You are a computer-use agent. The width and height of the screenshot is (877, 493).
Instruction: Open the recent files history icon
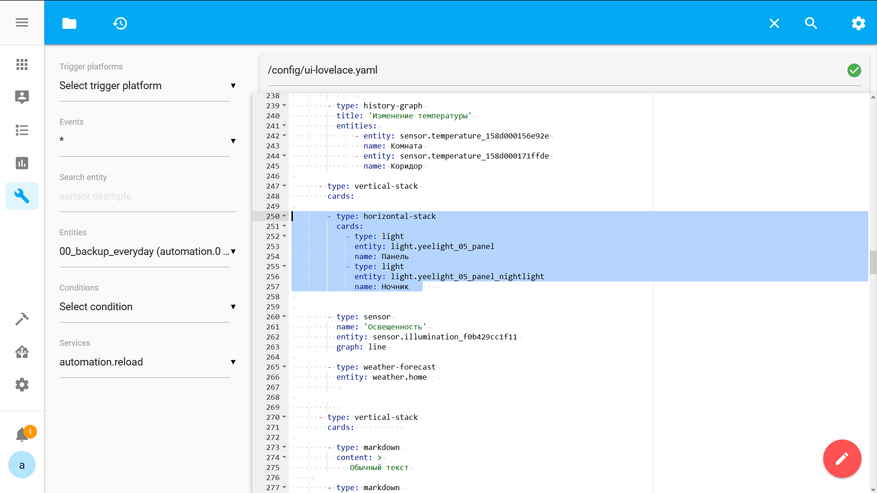click(x=120, y=23)
